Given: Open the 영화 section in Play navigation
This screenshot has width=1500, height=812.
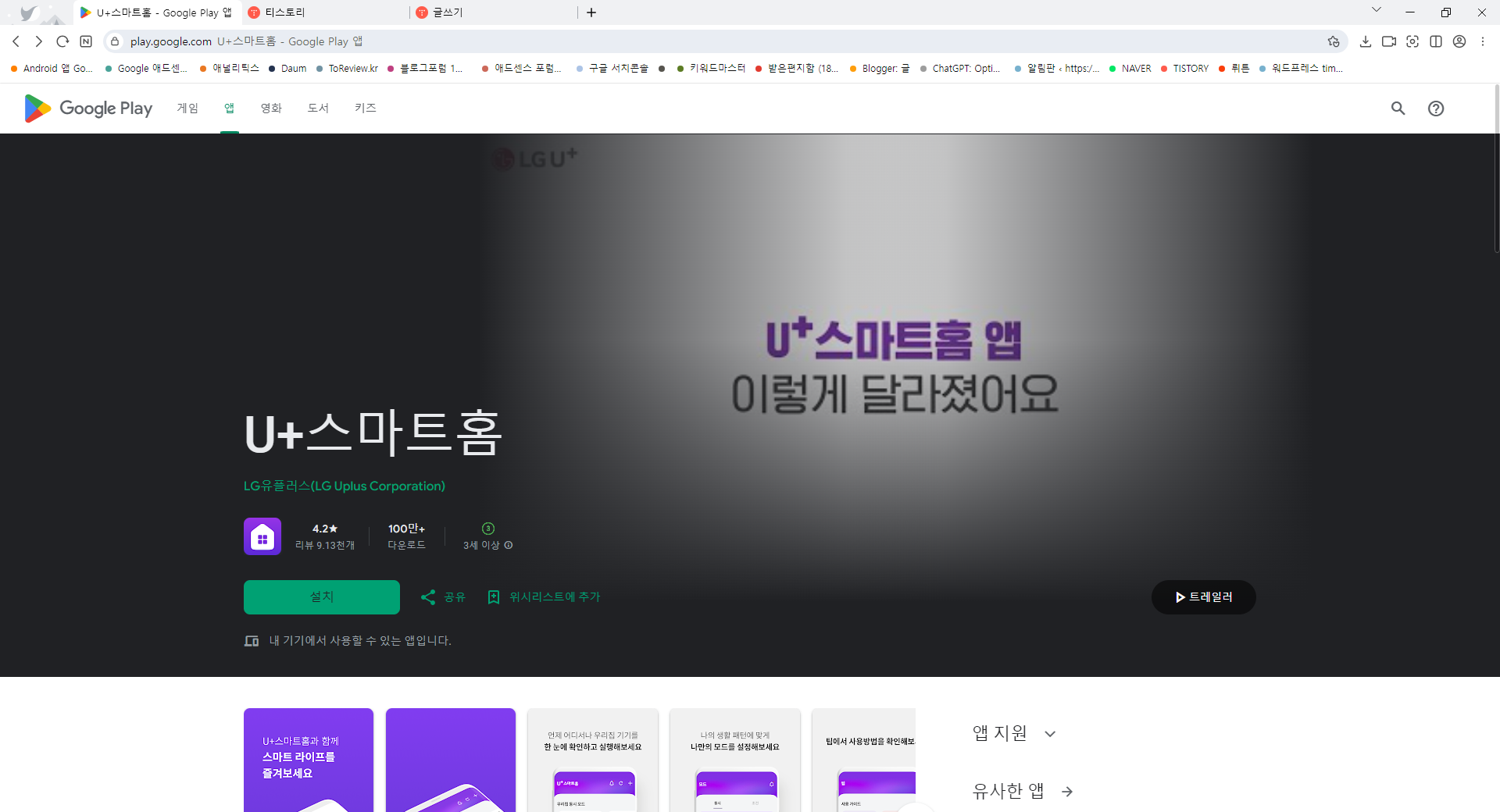Looking at the screenshot, I should click(270, 109).
